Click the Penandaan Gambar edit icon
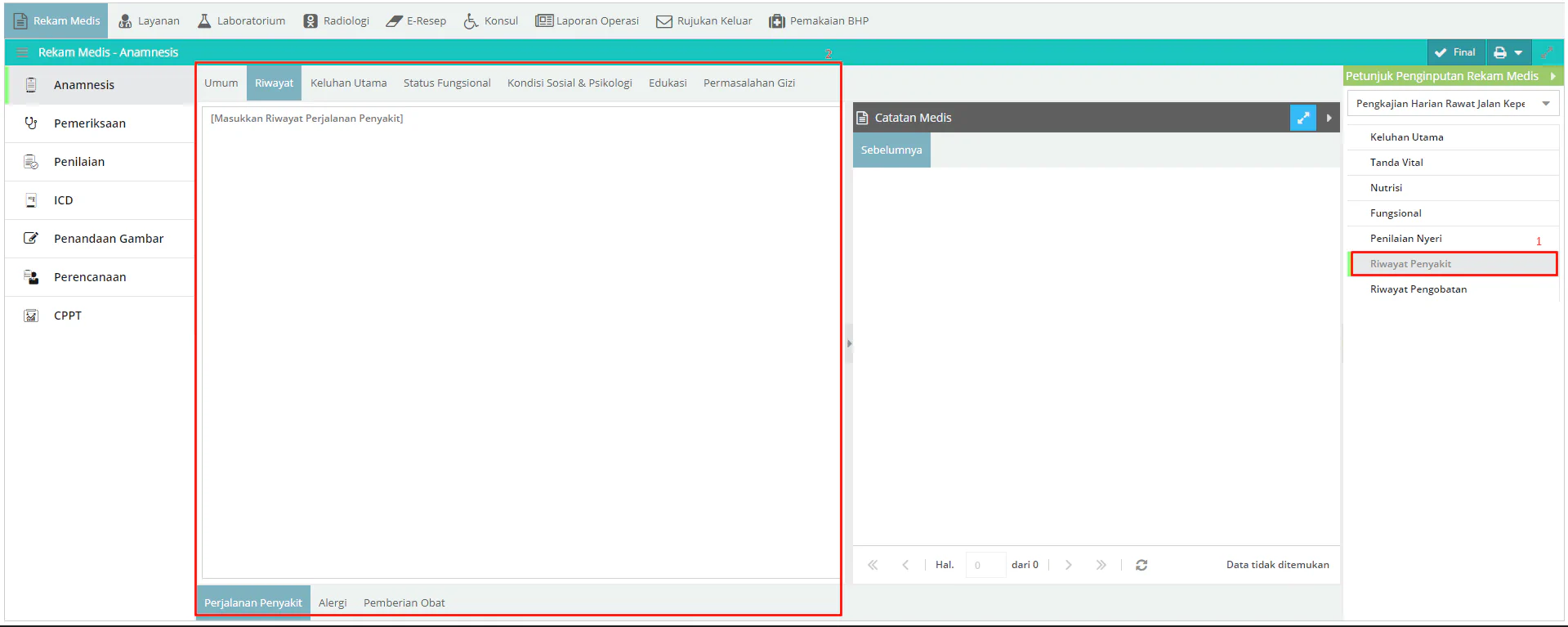 click(x=31, y=239)
